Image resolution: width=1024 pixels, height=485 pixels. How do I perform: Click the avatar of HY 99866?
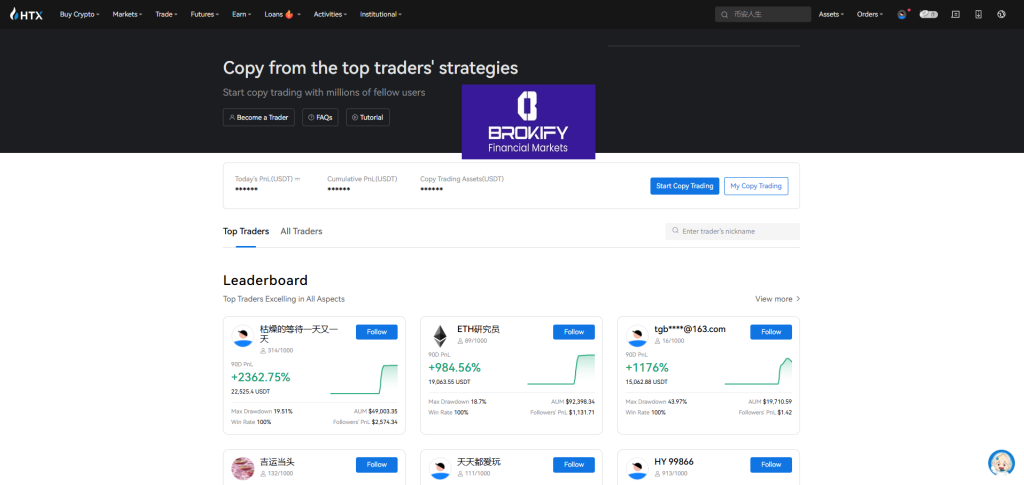click(x=637, y=468)
